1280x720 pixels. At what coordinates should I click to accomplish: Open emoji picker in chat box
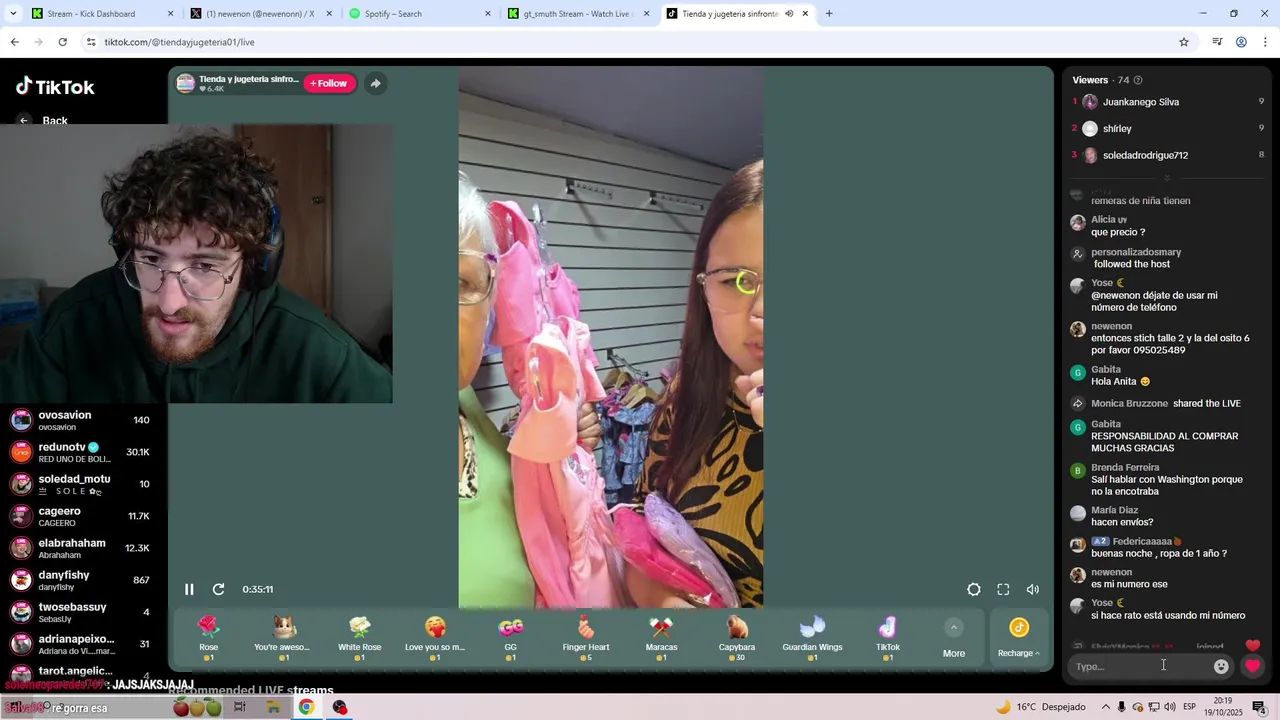(1221, 666)
